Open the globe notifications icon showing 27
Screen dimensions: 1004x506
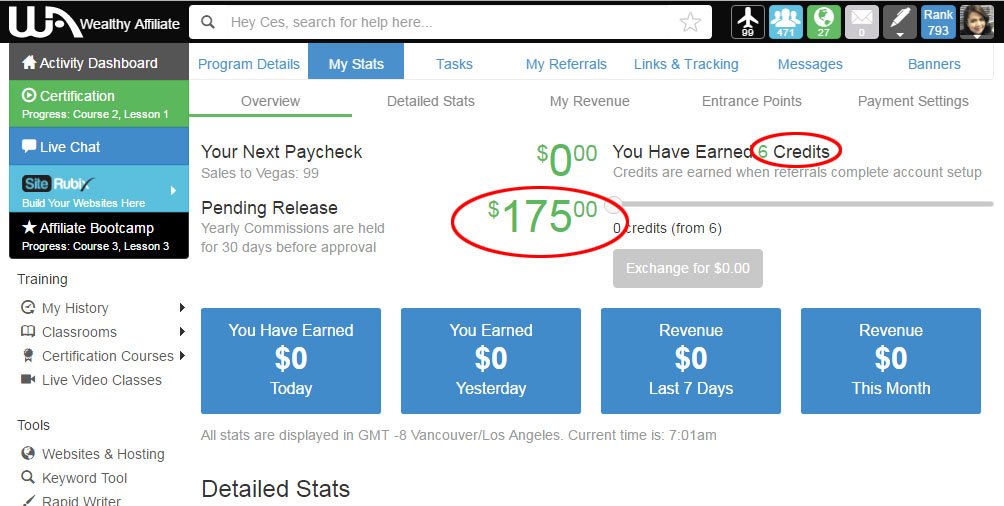[823, 22]
